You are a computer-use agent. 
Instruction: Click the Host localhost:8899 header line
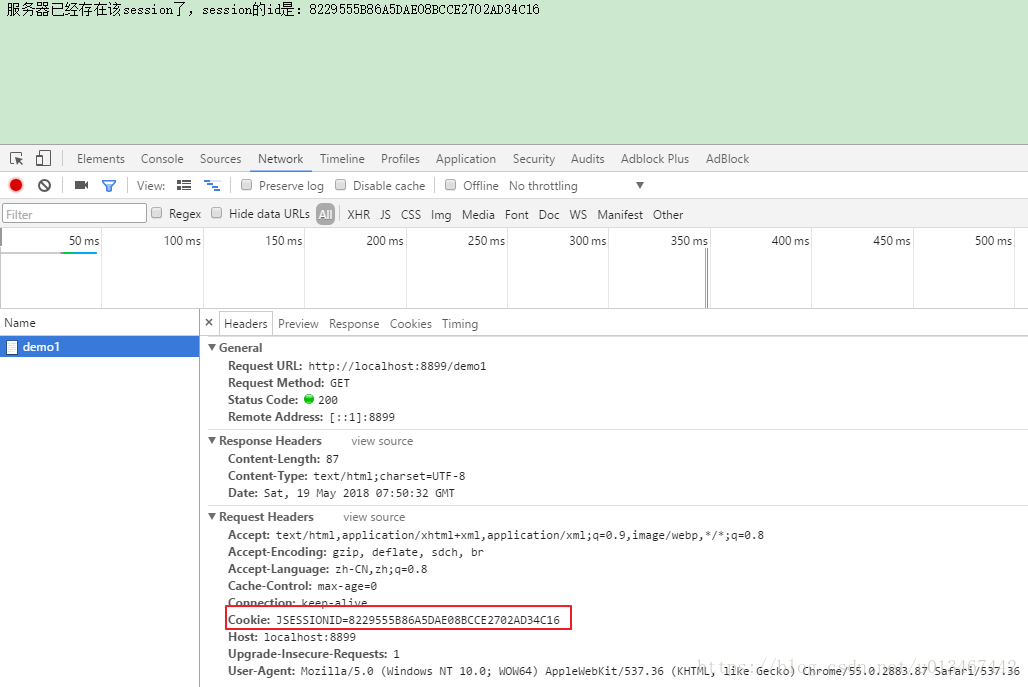pyautogui.click(x=292, y=637)
